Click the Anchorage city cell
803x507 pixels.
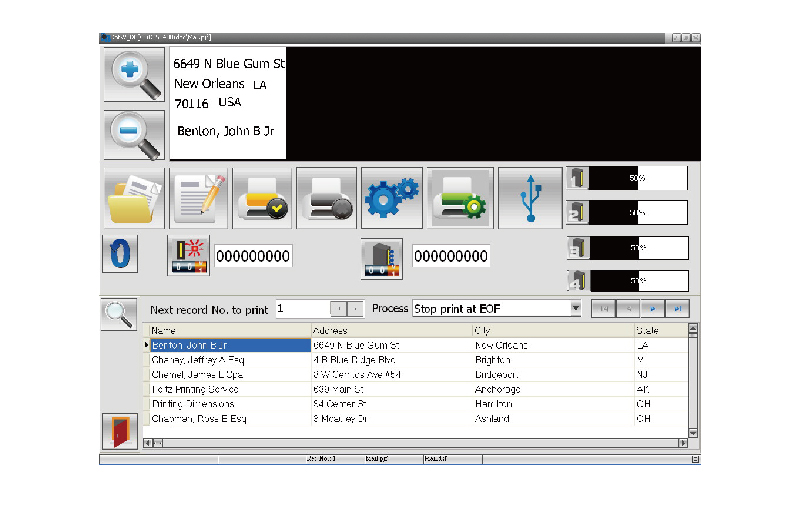click(553, 389)
